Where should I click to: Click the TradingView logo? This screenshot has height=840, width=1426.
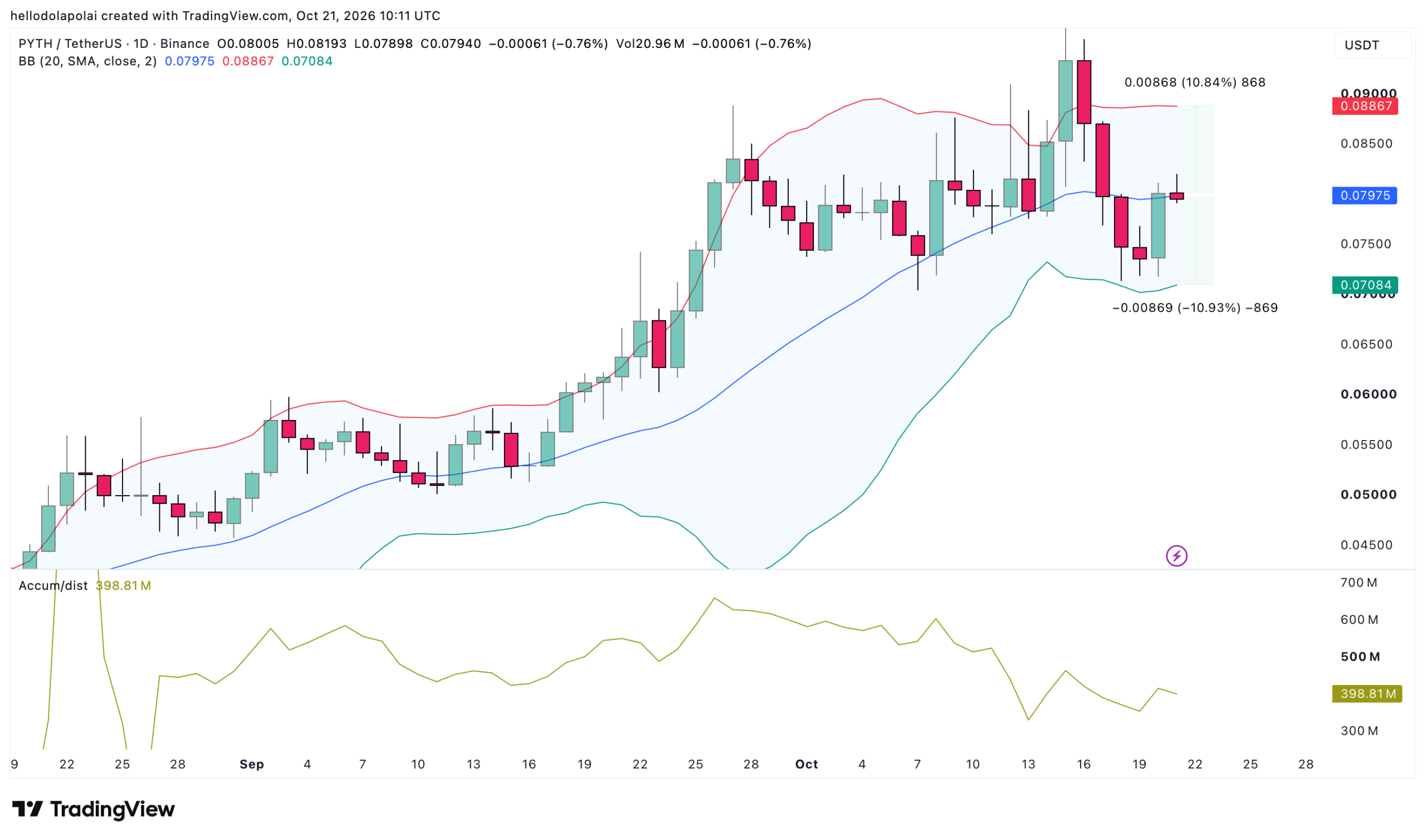[x=94, y=809]
